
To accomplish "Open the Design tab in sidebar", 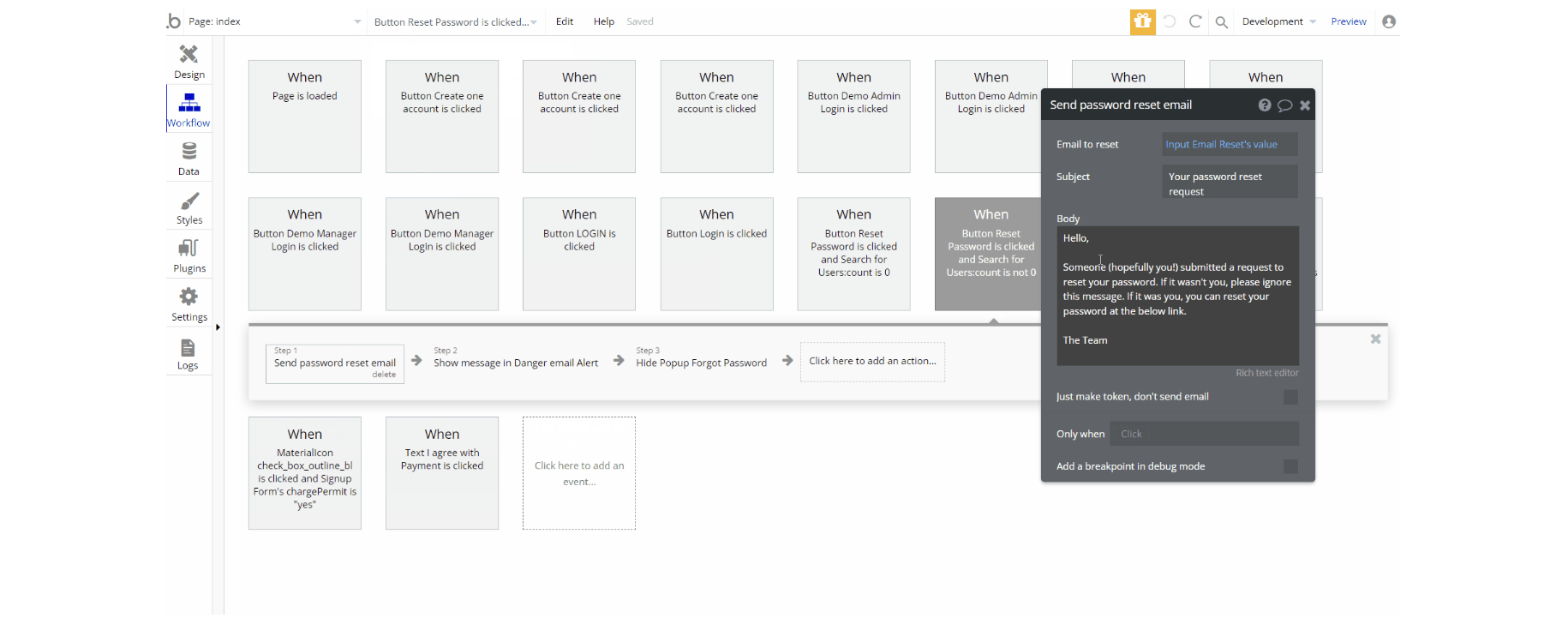I will [x=189, y=61].
